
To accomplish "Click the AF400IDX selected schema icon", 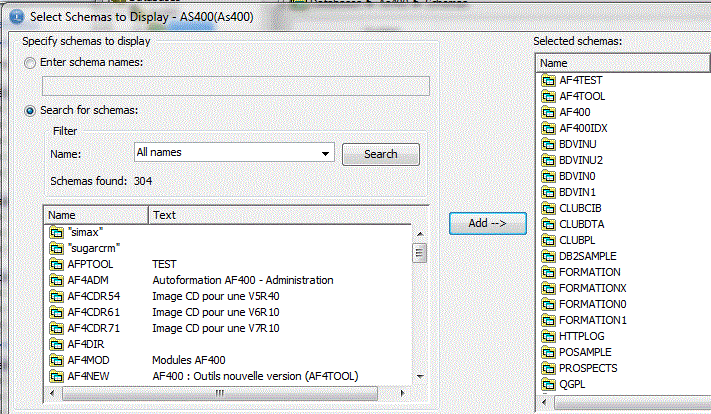I will [x=548, y=129].
